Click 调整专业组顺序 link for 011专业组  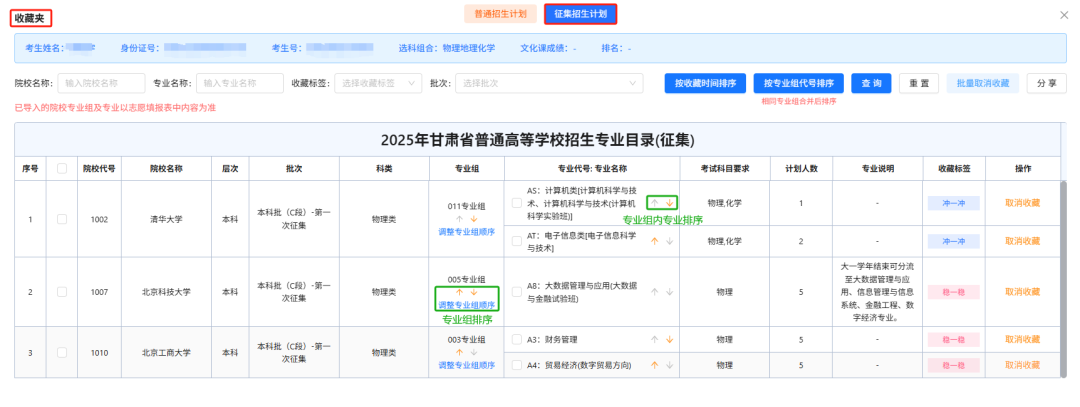(466, 231)
